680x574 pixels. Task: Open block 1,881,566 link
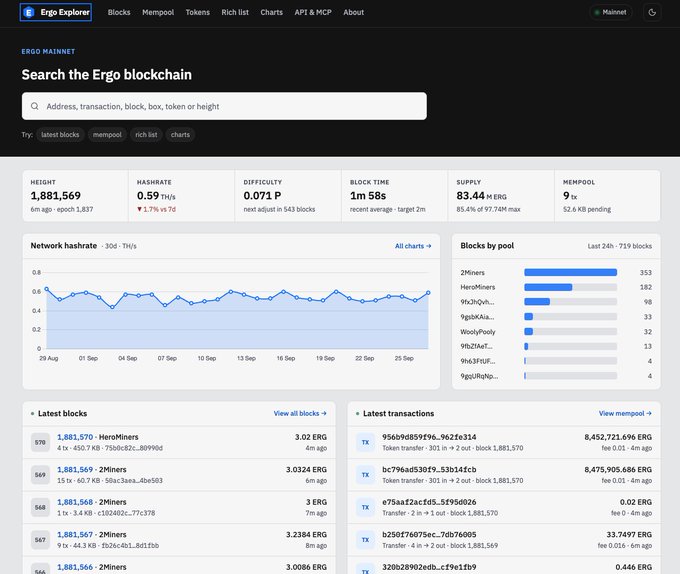[75, 567]
